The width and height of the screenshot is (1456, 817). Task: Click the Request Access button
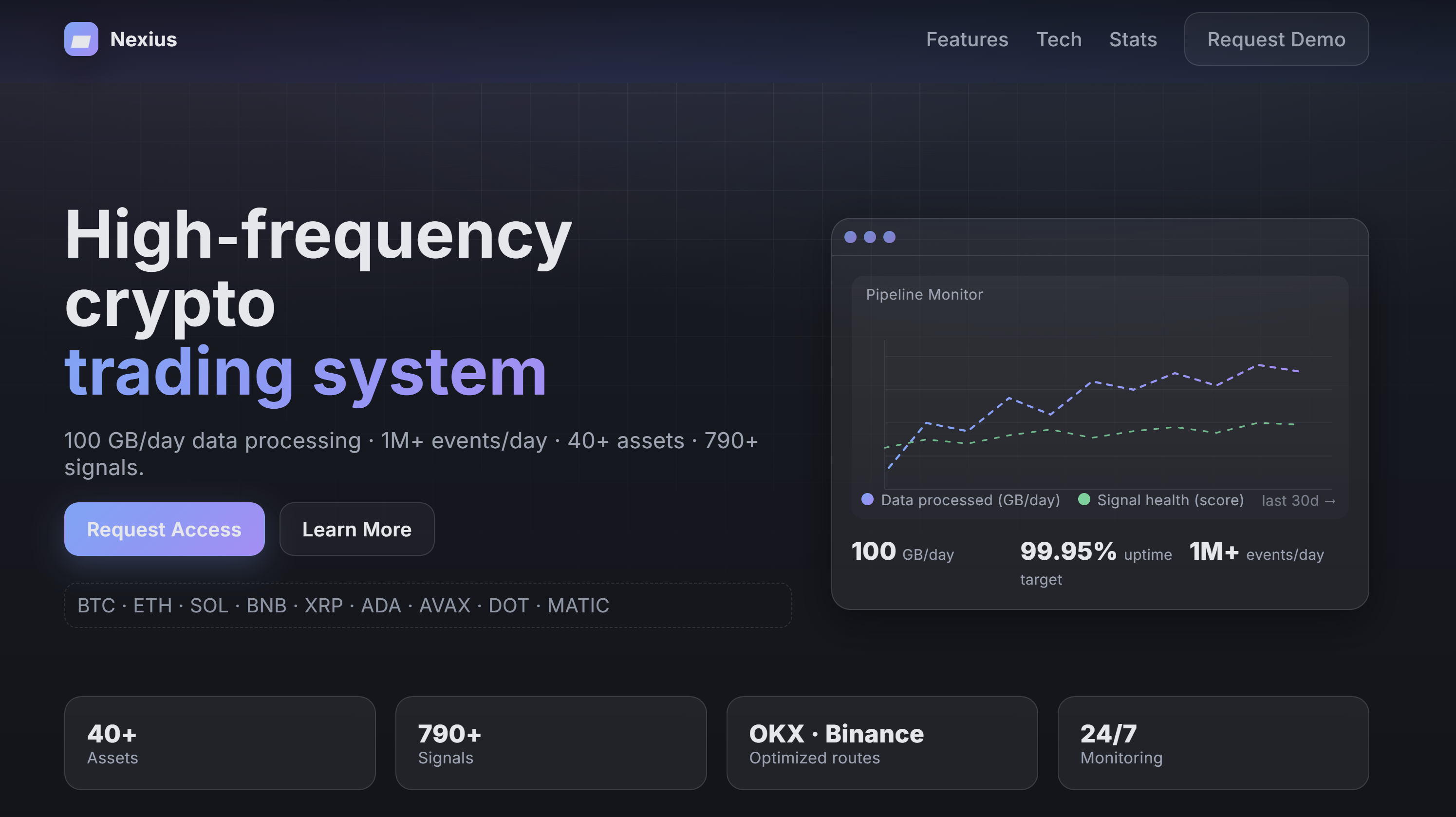pos(165,529)
